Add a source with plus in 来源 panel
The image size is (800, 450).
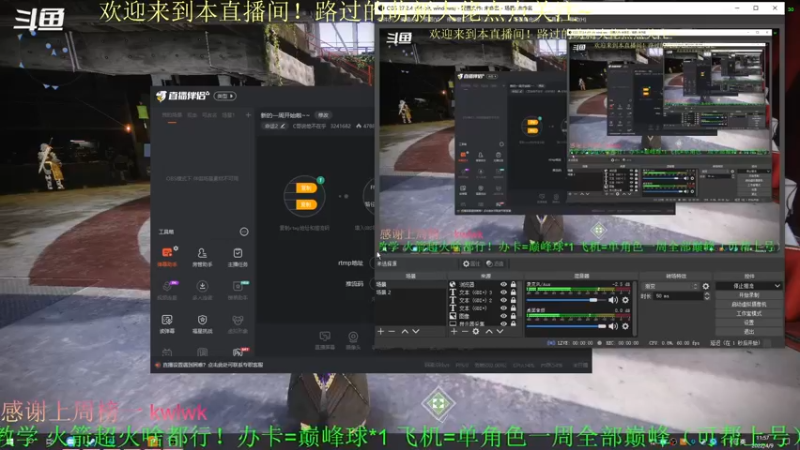click(x=454, y=332)
